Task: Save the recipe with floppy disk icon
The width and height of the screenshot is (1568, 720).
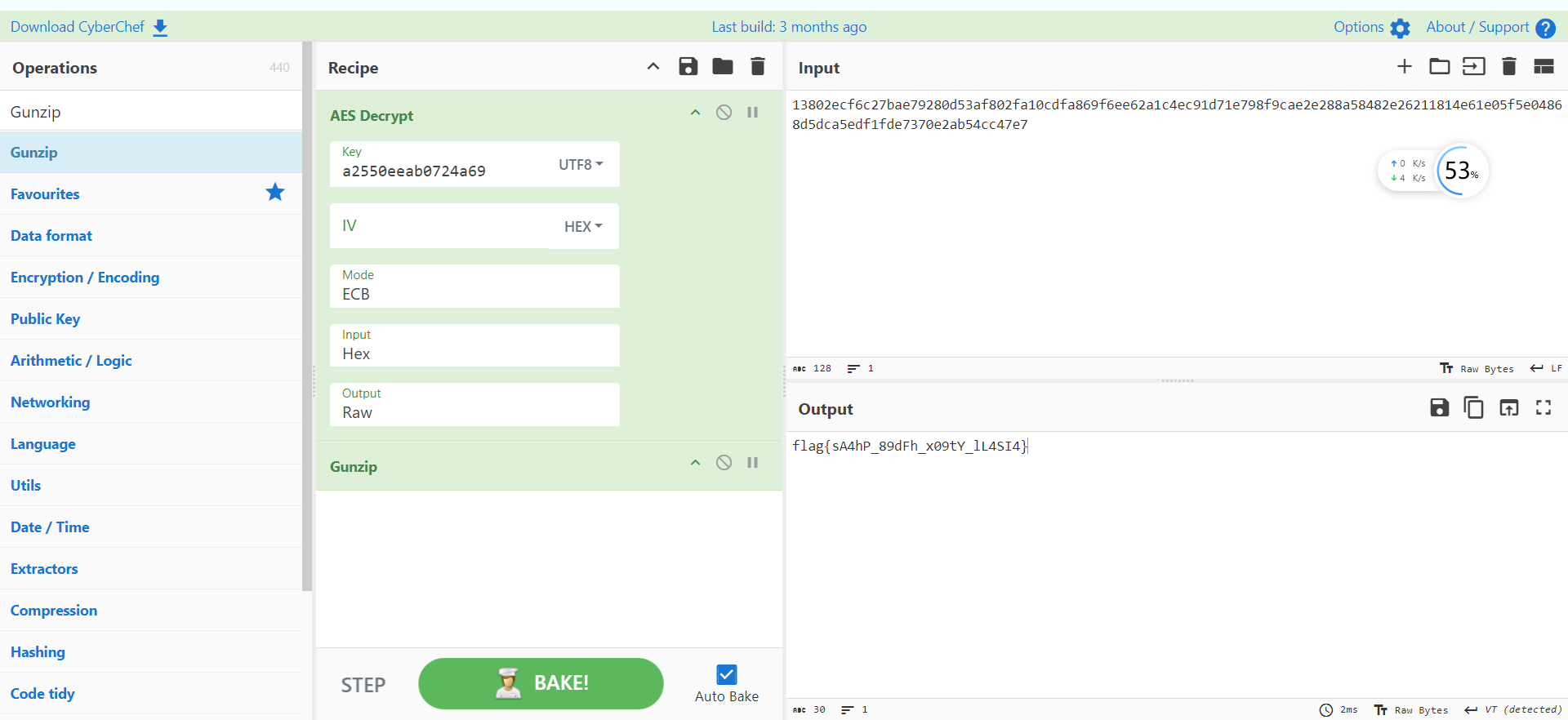Action: [688, 67]
